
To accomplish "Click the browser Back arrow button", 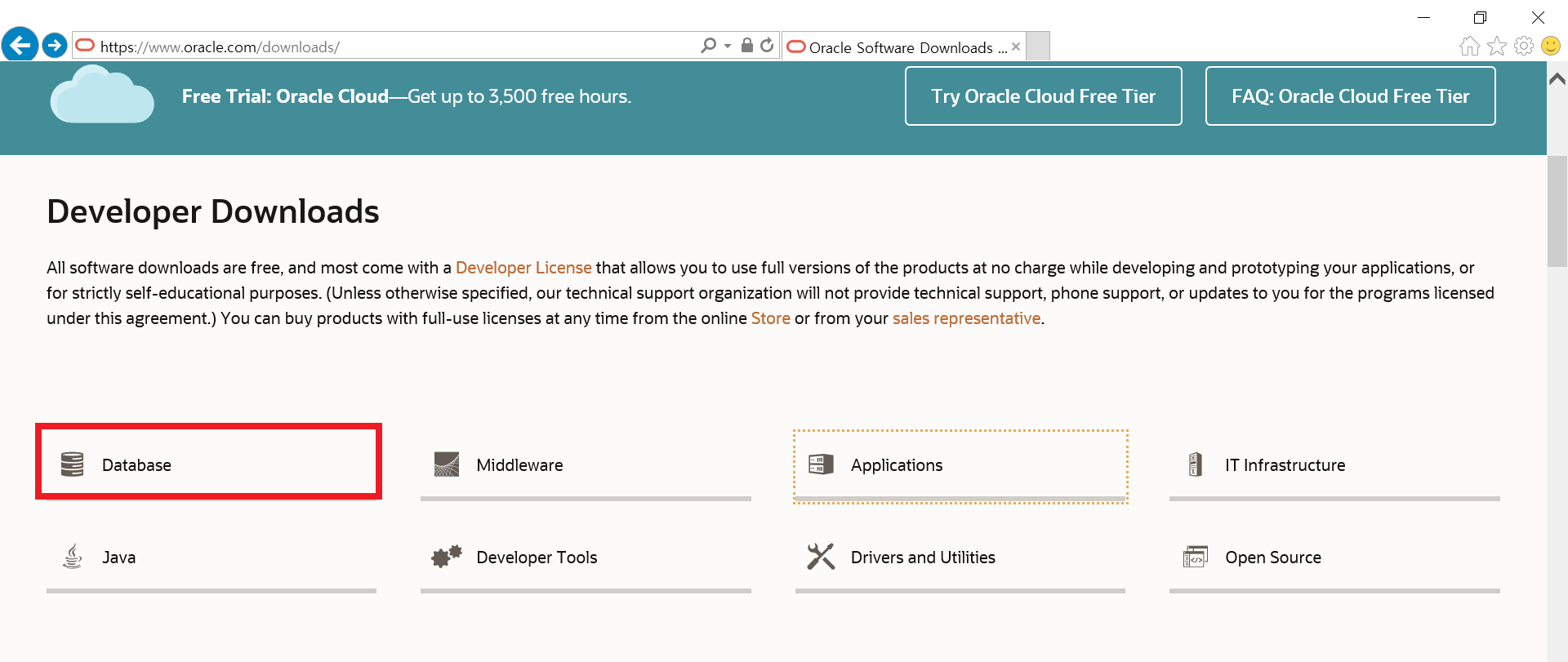I will pos(20,45).
